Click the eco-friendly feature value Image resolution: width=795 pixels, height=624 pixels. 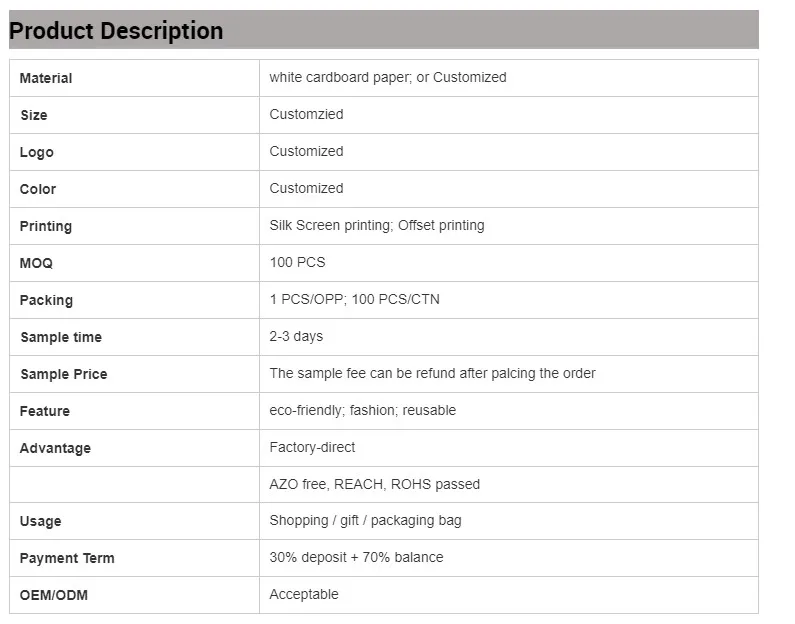pos(362,410)
